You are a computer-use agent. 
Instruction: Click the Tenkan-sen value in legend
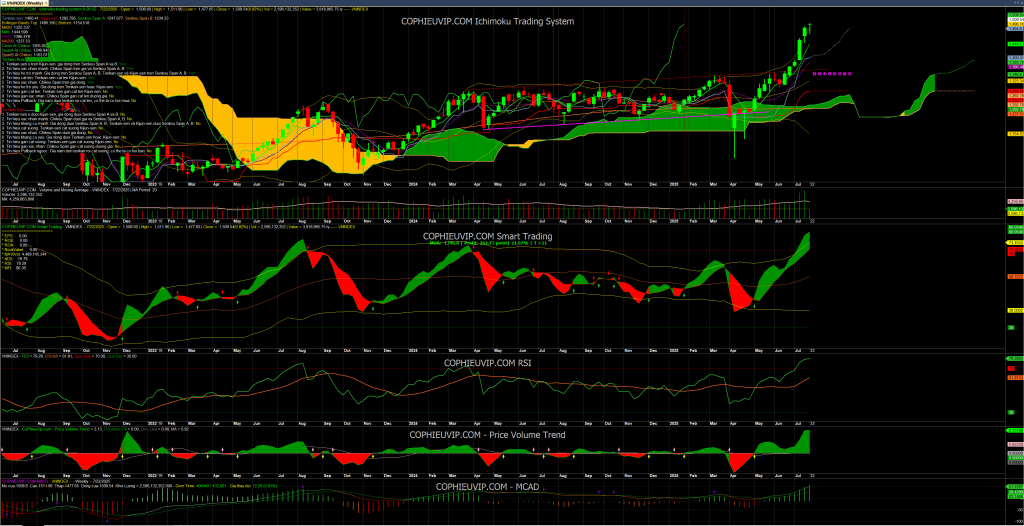pyautogui.click(x=31, y=18)
